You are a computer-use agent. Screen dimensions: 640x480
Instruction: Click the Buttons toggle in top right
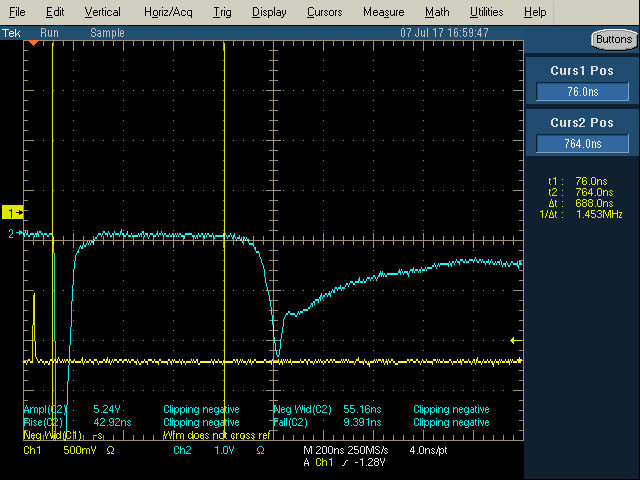(x=614, y=40)
